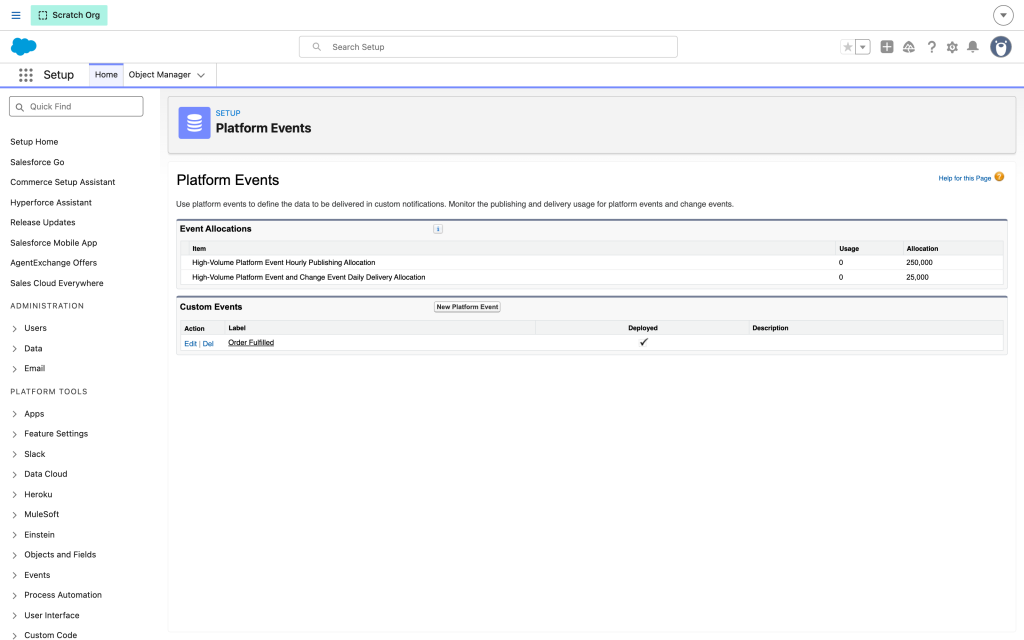Click the Usage column header
Screen dimensions: 1024x640
(x=849, y=249)
